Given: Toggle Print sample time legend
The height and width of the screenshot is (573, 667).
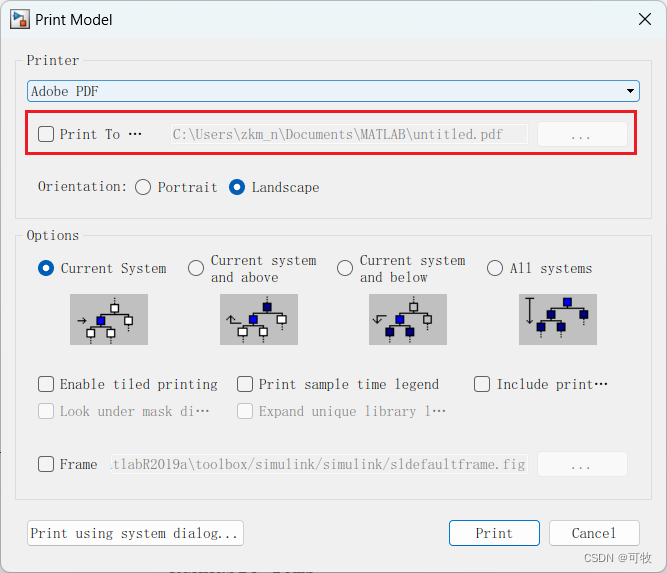Looking at the screenshot, I should 245,384.
